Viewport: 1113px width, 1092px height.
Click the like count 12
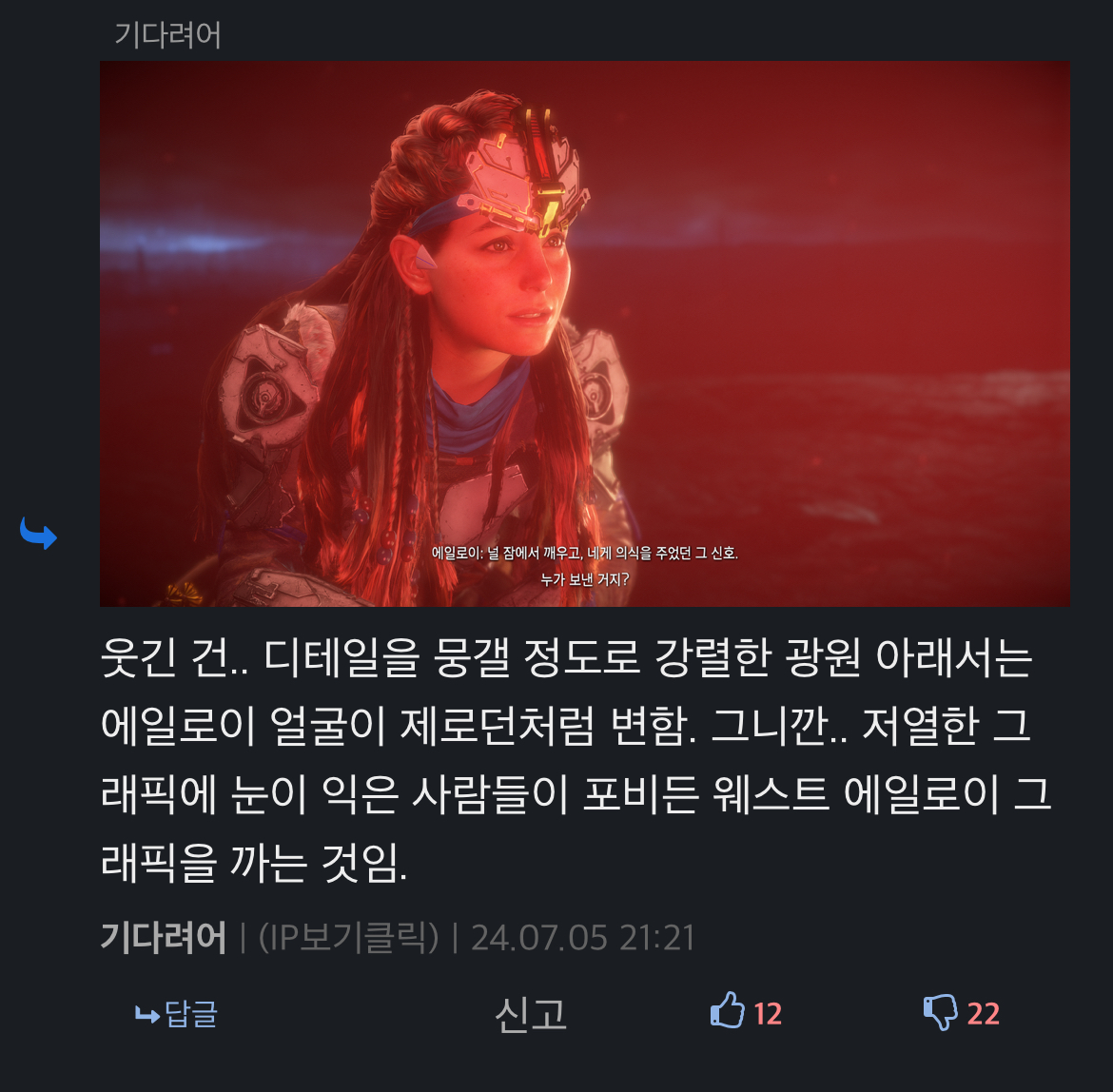tap(768, 1014)
